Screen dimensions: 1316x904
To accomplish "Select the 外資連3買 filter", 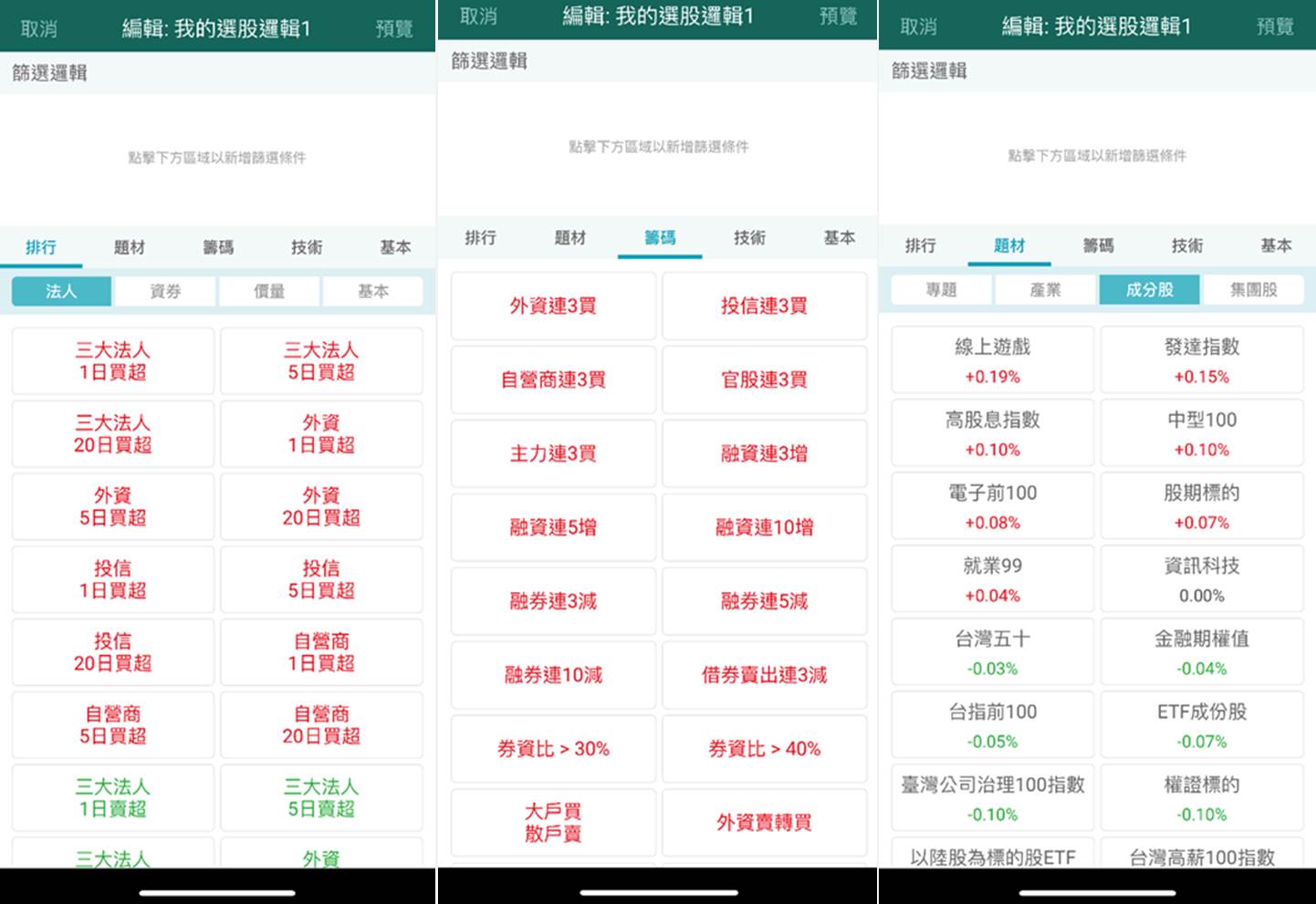I will [x=552, y=306].
